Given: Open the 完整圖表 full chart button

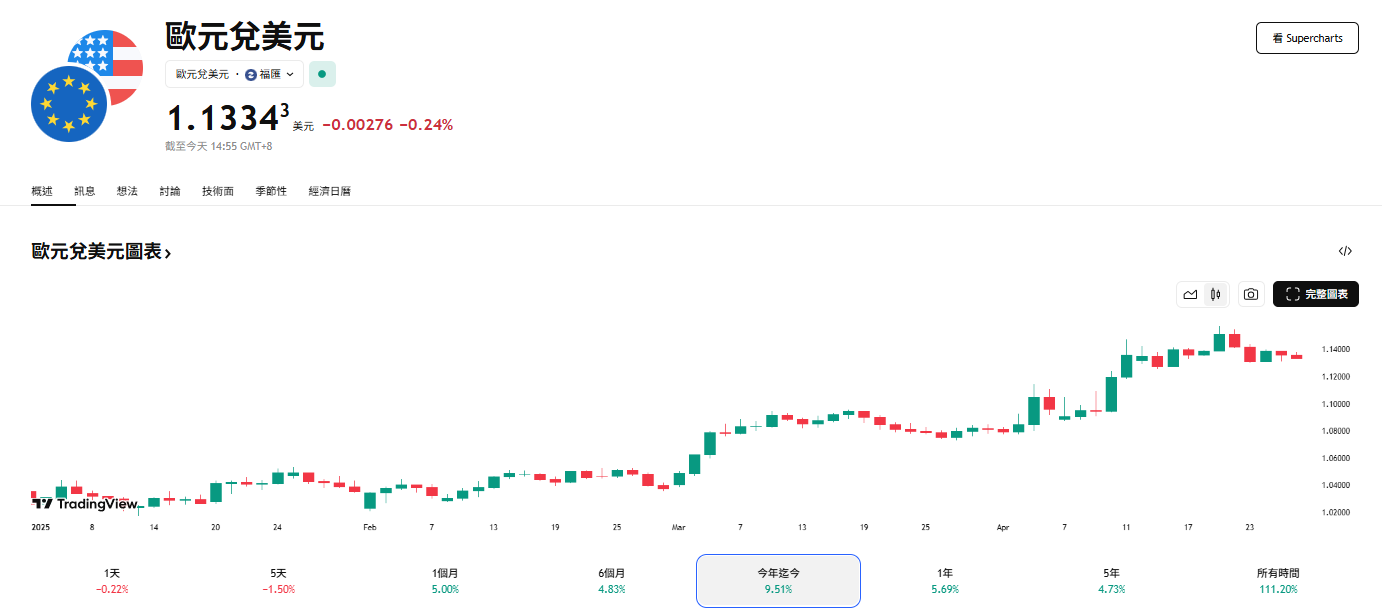Looking at the screenshot, I should pos(1315,294).
